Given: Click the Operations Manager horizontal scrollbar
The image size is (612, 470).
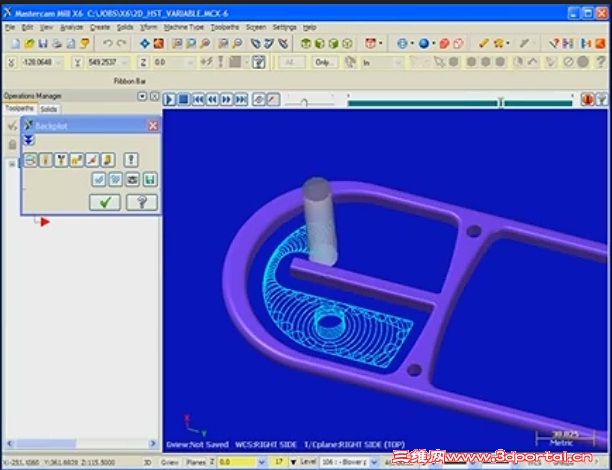Looking at the screenshot, I should coord(81,443).
